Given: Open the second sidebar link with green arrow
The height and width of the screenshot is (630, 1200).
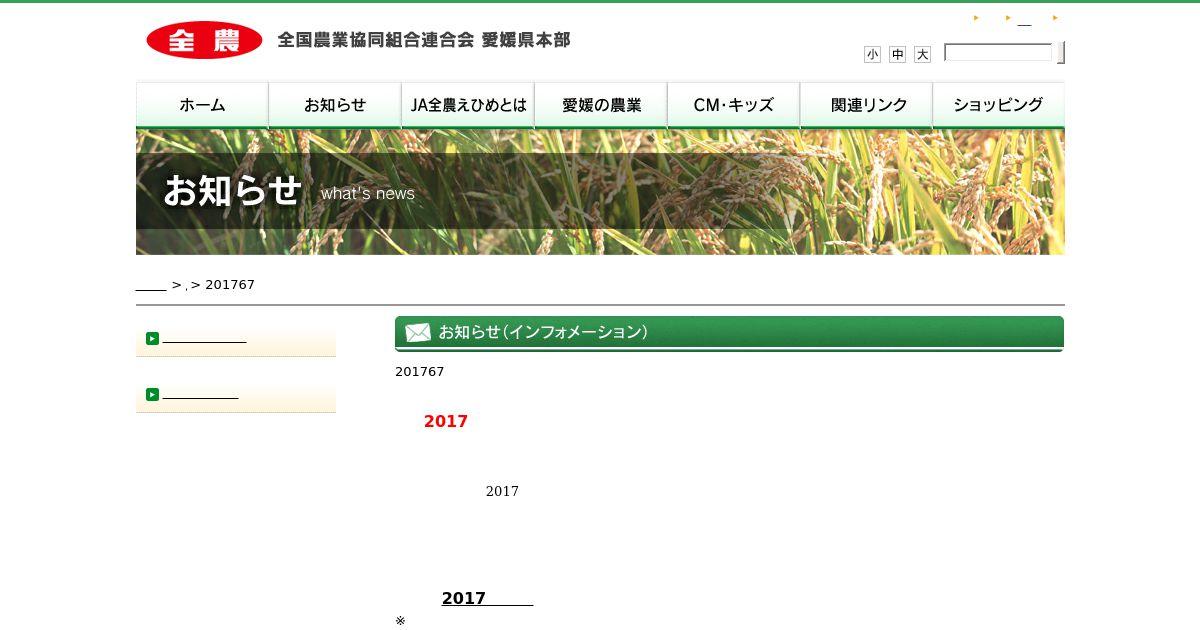Looking at the screenshot, I should coord(200,395).
